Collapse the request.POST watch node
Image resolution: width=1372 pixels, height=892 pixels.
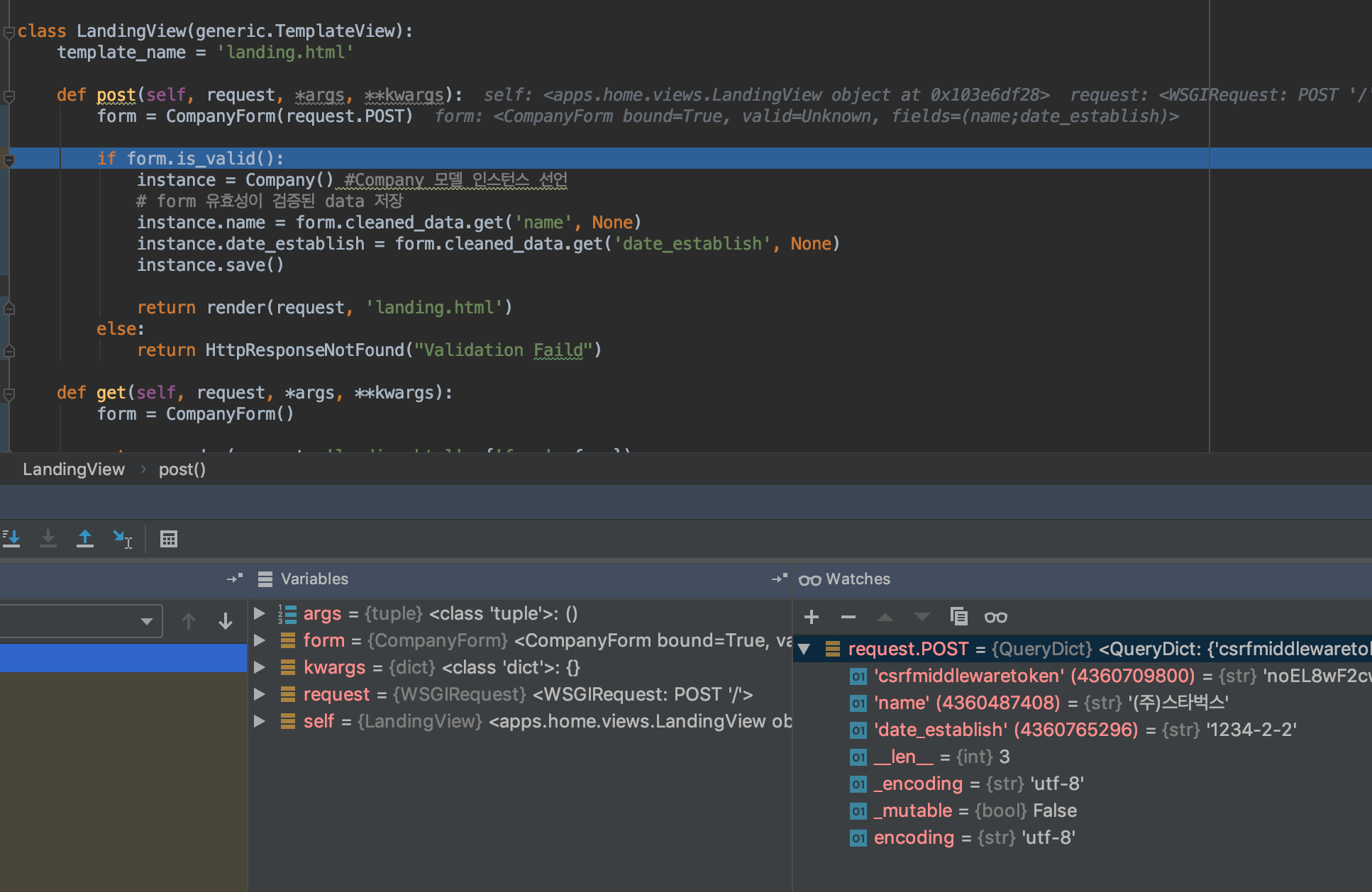[x=804, y=649]
